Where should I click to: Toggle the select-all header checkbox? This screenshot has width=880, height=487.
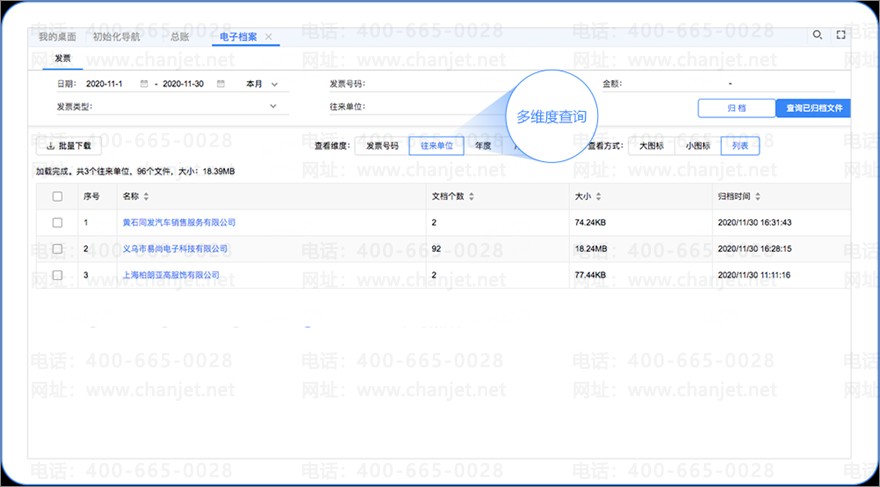pos(57,196)
